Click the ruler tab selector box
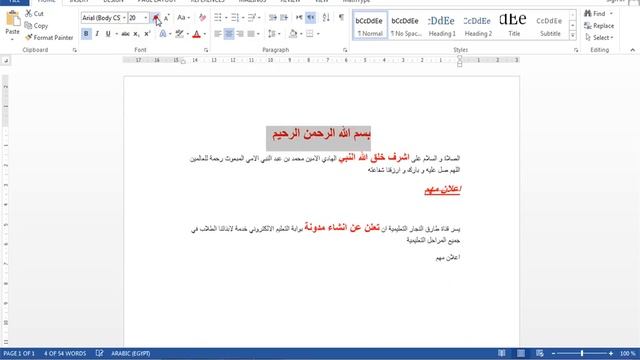Image resolution: width=640 pixels, height=360 pixels. tap(6, 60)
